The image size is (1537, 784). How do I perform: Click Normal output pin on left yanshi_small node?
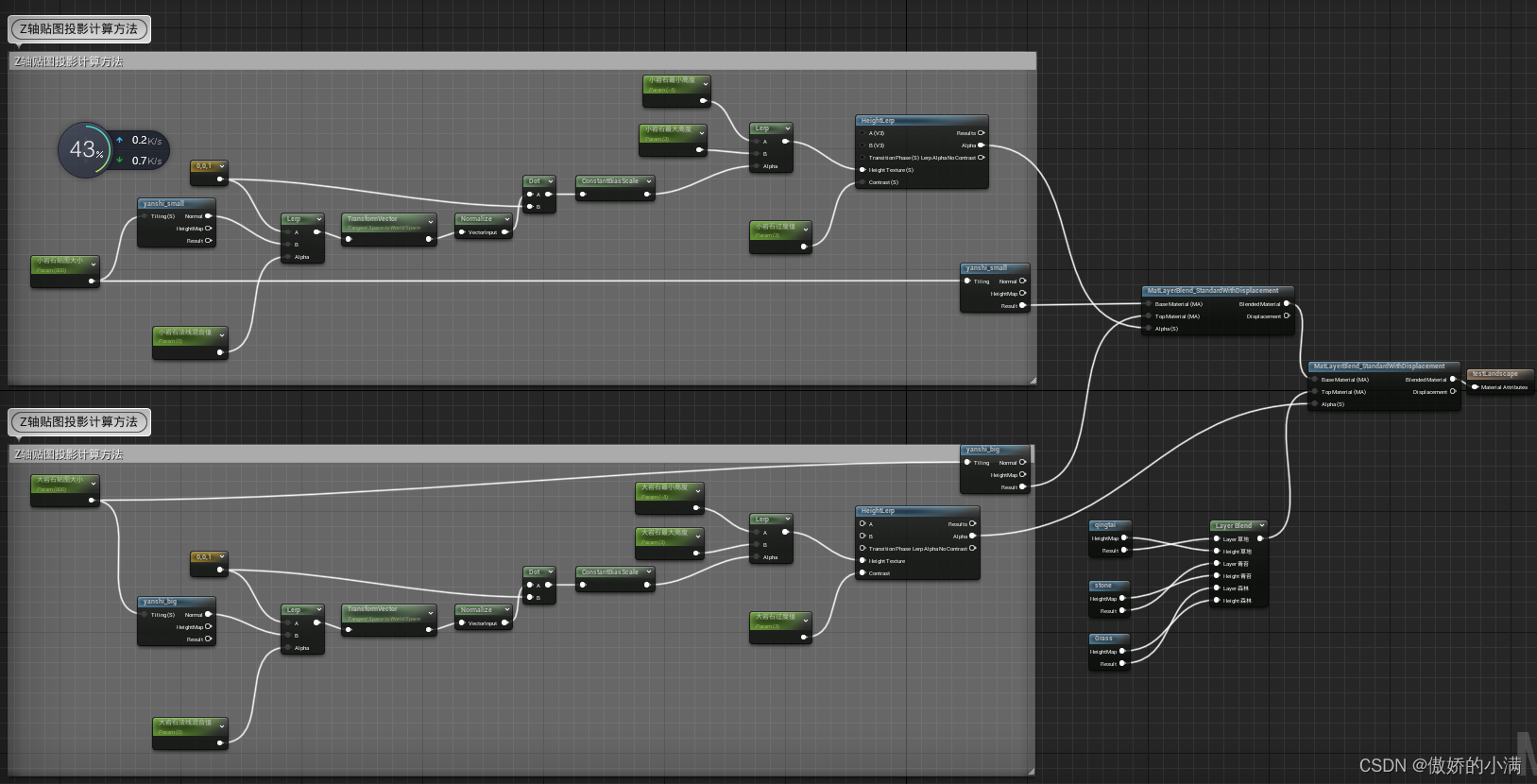pos(209,216)
